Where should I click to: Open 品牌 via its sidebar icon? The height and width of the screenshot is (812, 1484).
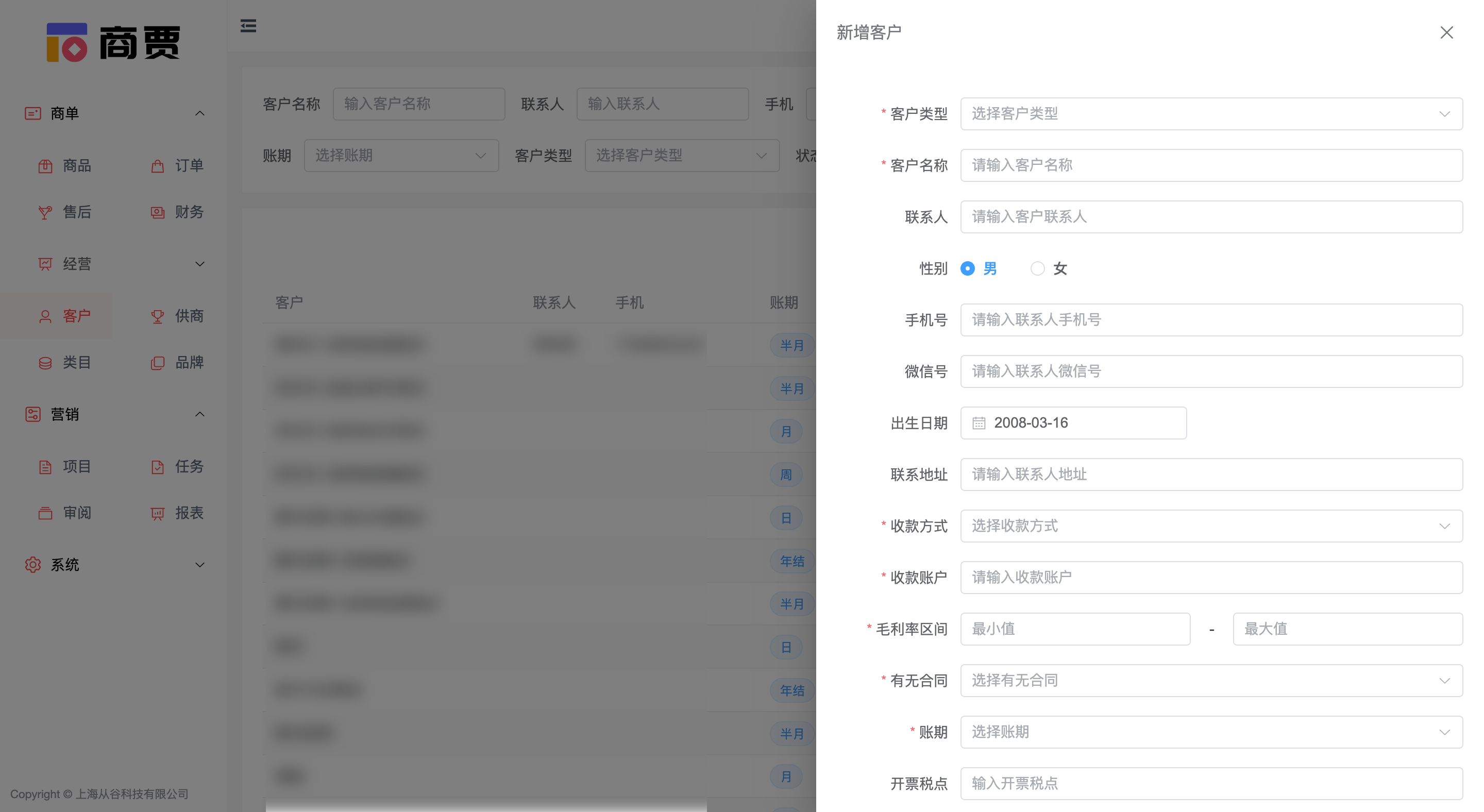pos(157,362)
